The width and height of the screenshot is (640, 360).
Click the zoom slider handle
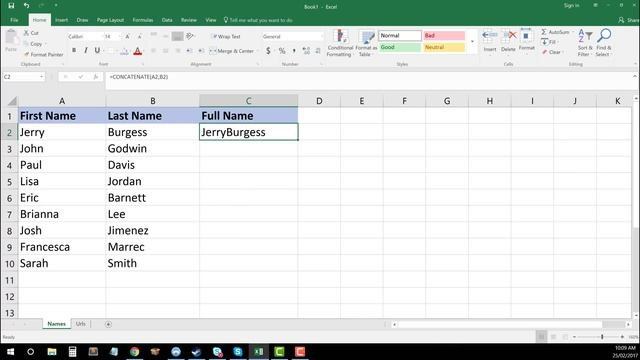pos(602,337)
